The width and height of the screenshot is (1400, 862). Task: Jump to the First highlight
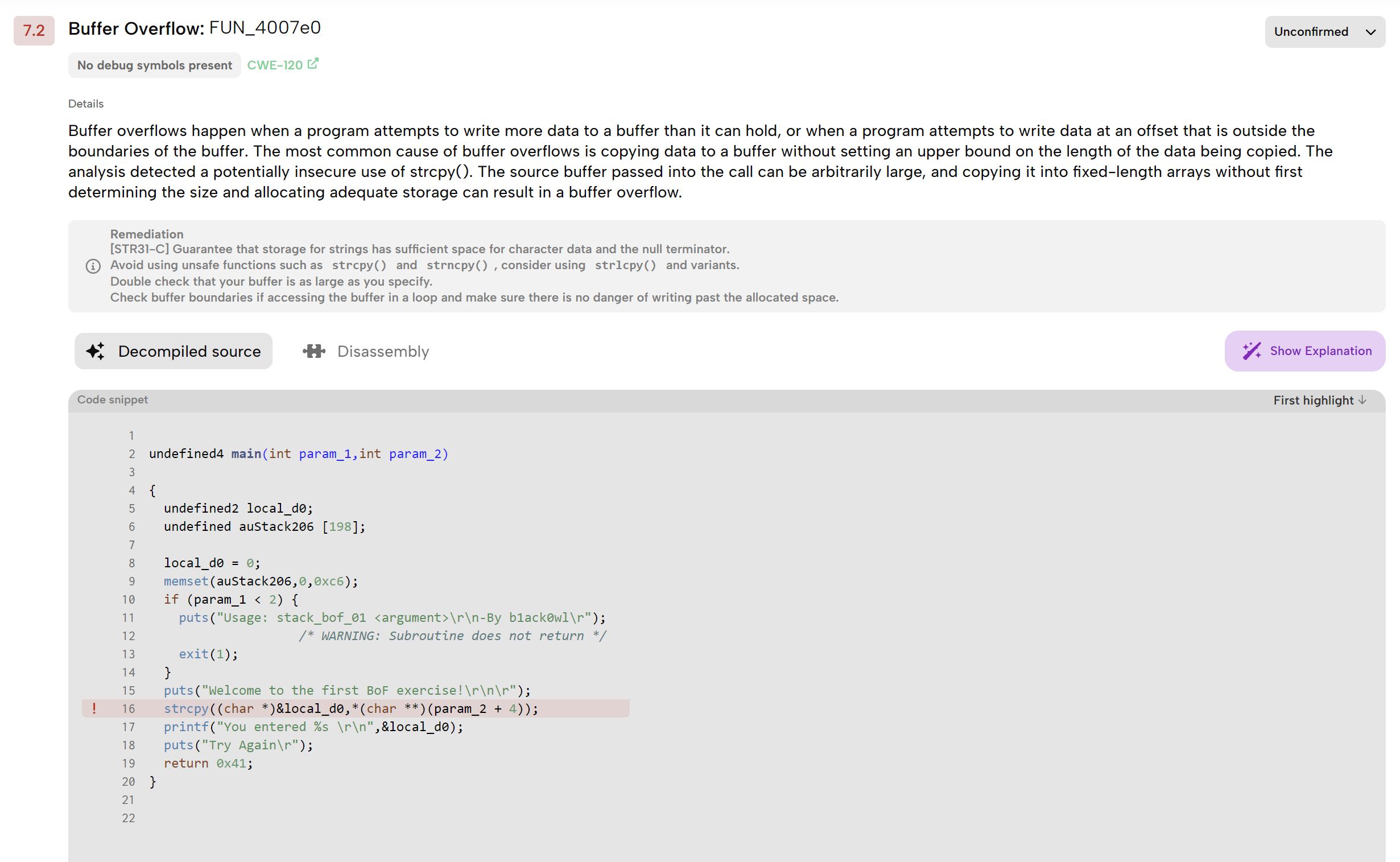(1319, 401)
